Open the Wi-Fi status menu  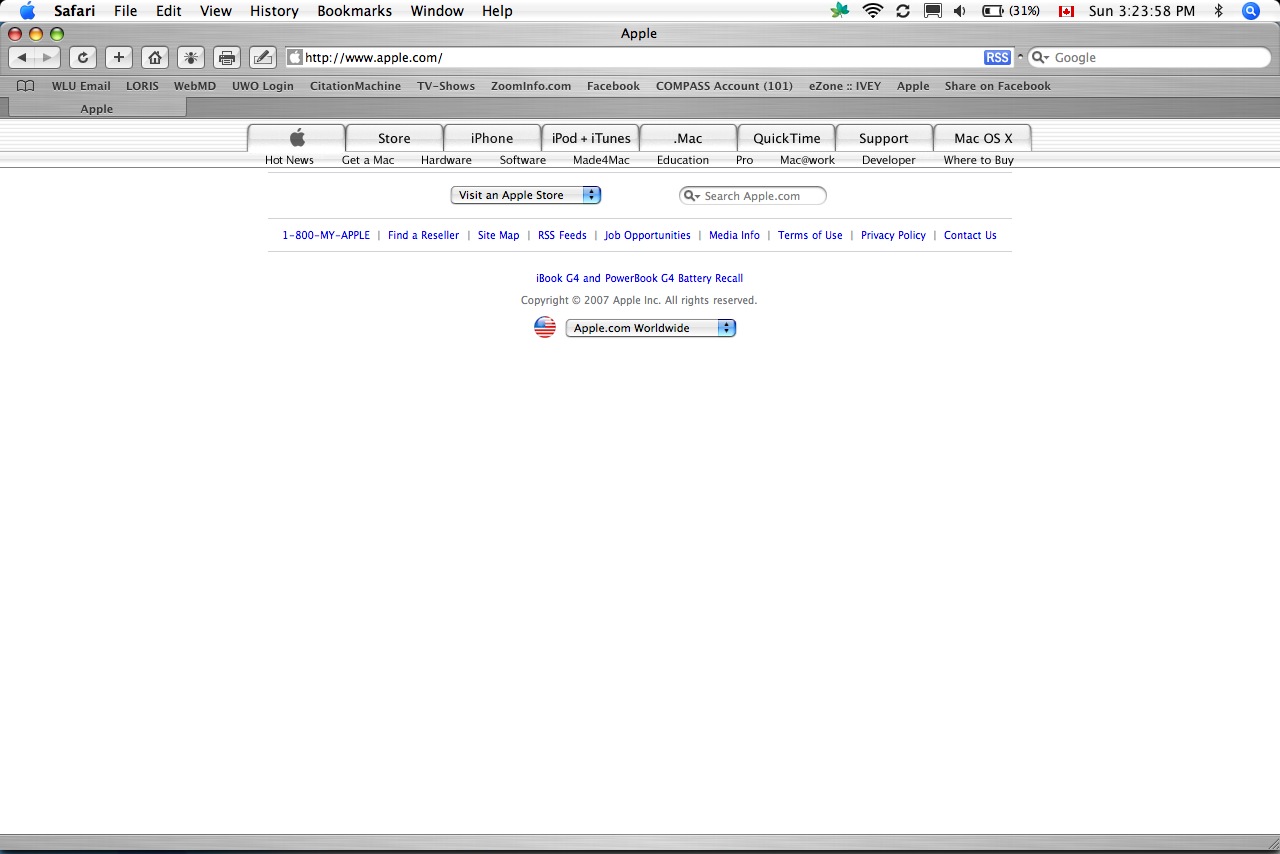click(x=873, y=11)
